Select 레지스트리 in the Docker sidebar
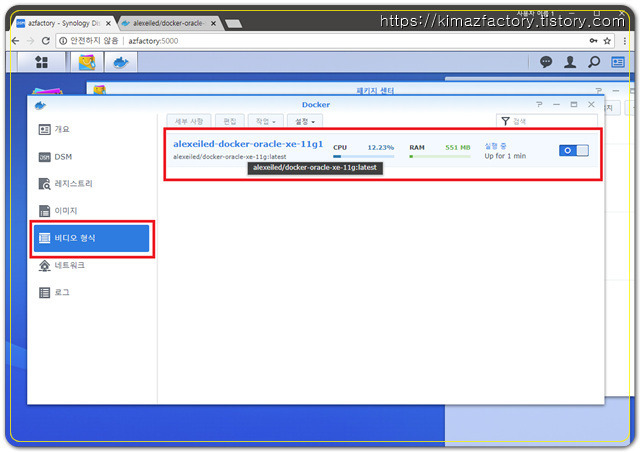640x452 pixels. [92, 184]
